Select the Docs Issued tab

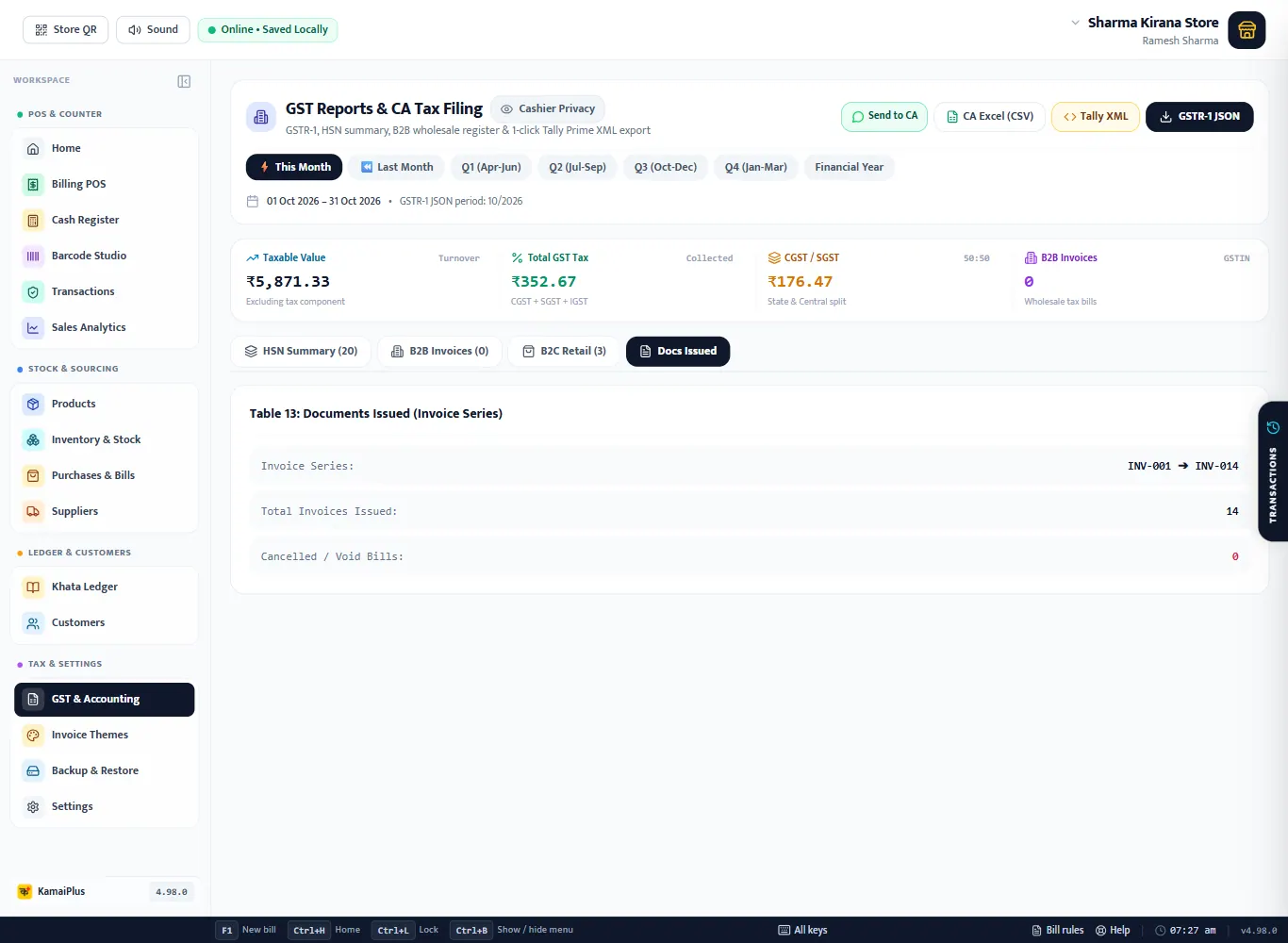coord(678,351)
